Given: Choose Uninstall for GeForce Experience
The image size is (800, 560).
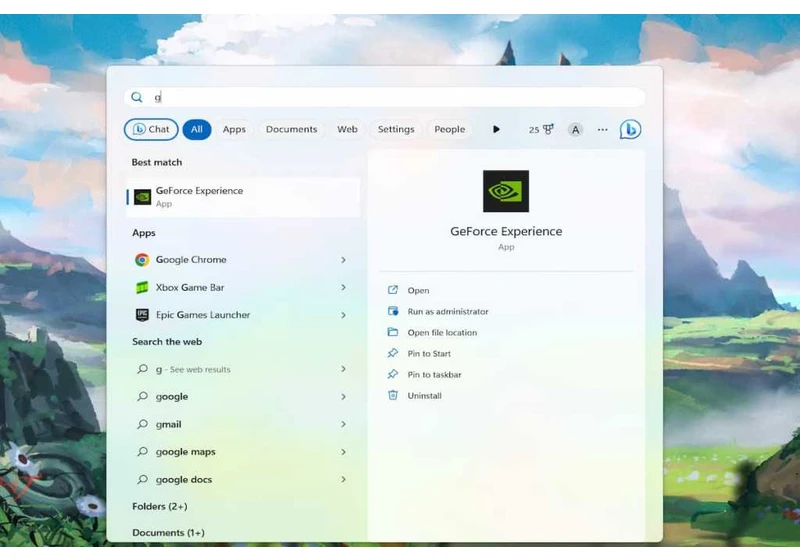Looking at the screenshot, I should click(x=424, y=396).
